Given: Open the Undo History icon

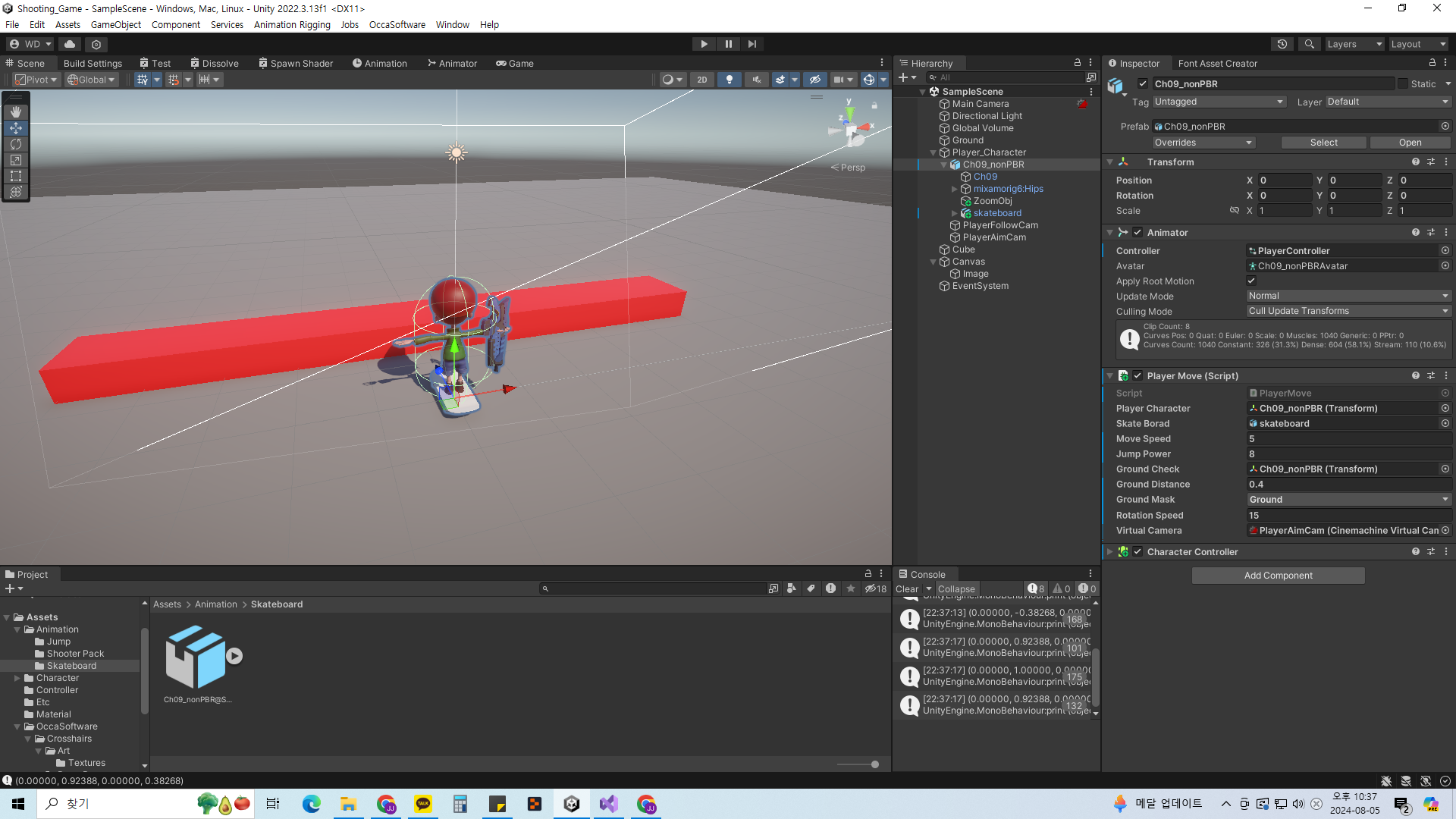Looking at the screenshot, I should [x=1282, y=44].
